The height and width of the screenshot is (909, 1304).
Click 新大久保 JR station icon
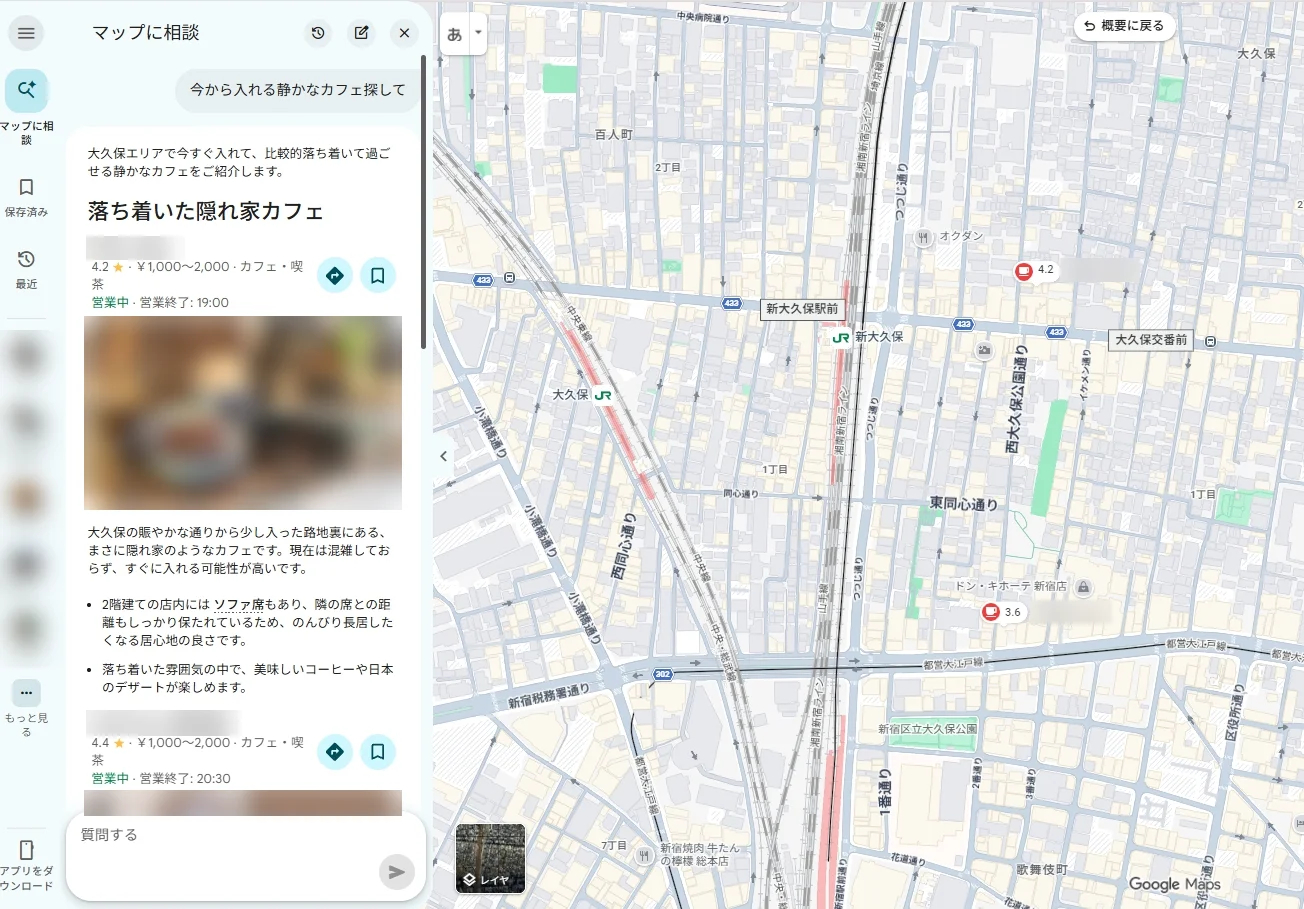(841, 338)
